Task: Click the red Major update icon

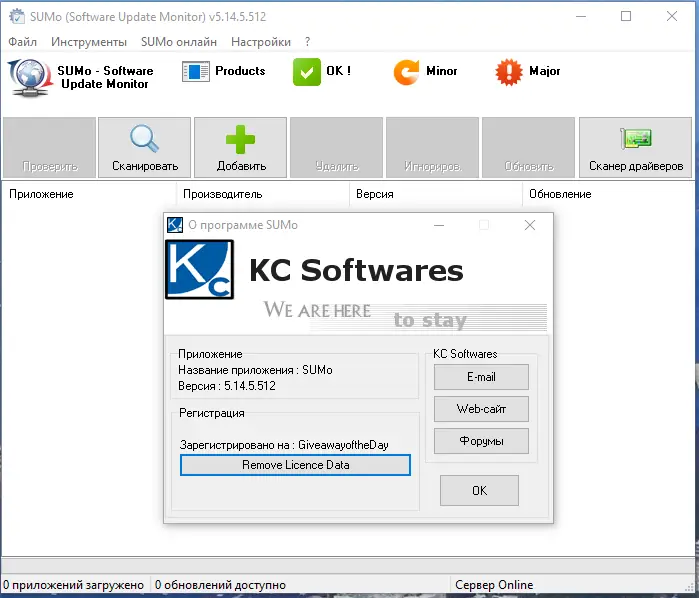Action: coord(509,72)
